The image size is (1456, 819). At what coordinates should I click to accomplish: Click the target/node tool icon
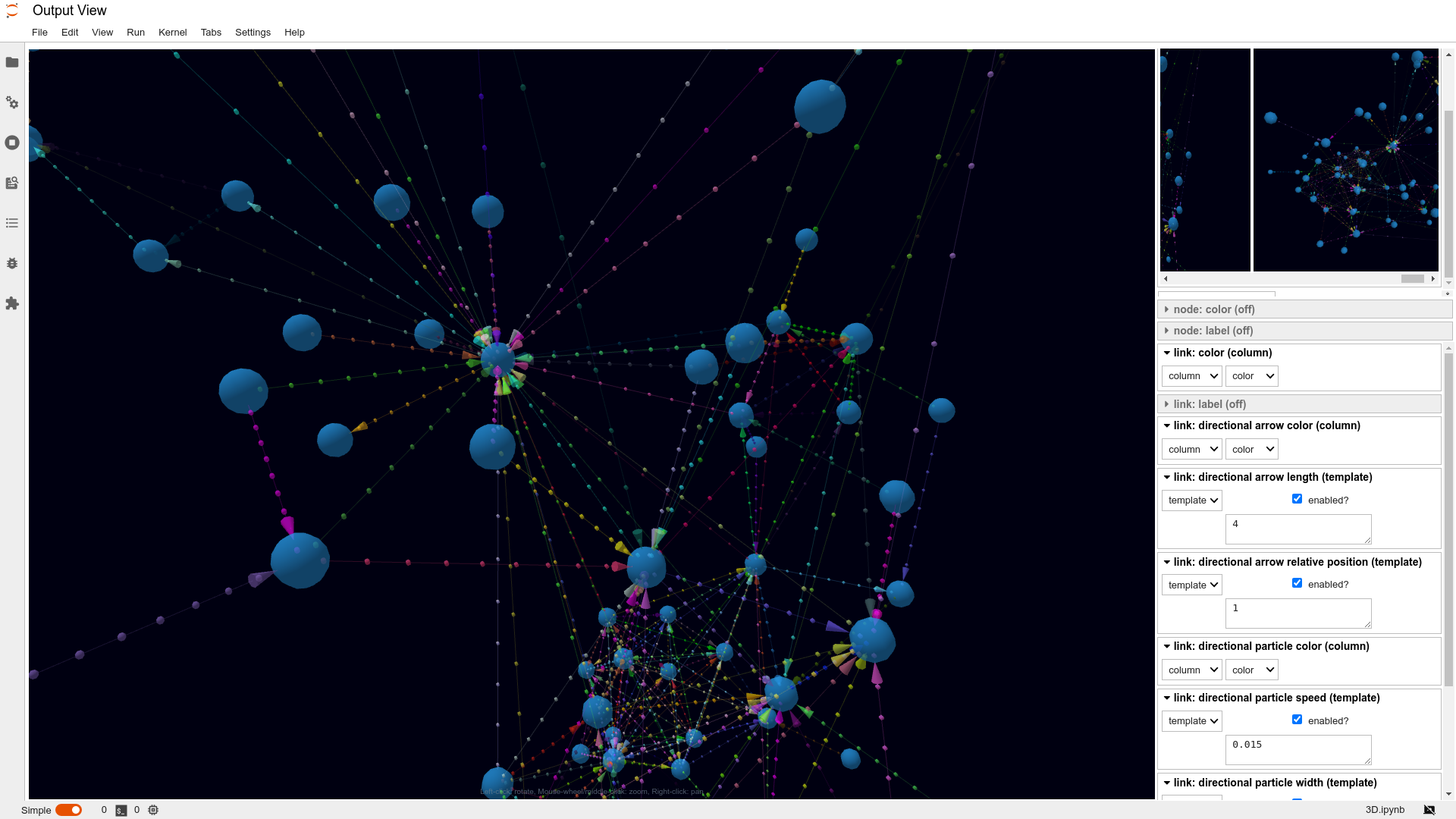tap(13, 142)
